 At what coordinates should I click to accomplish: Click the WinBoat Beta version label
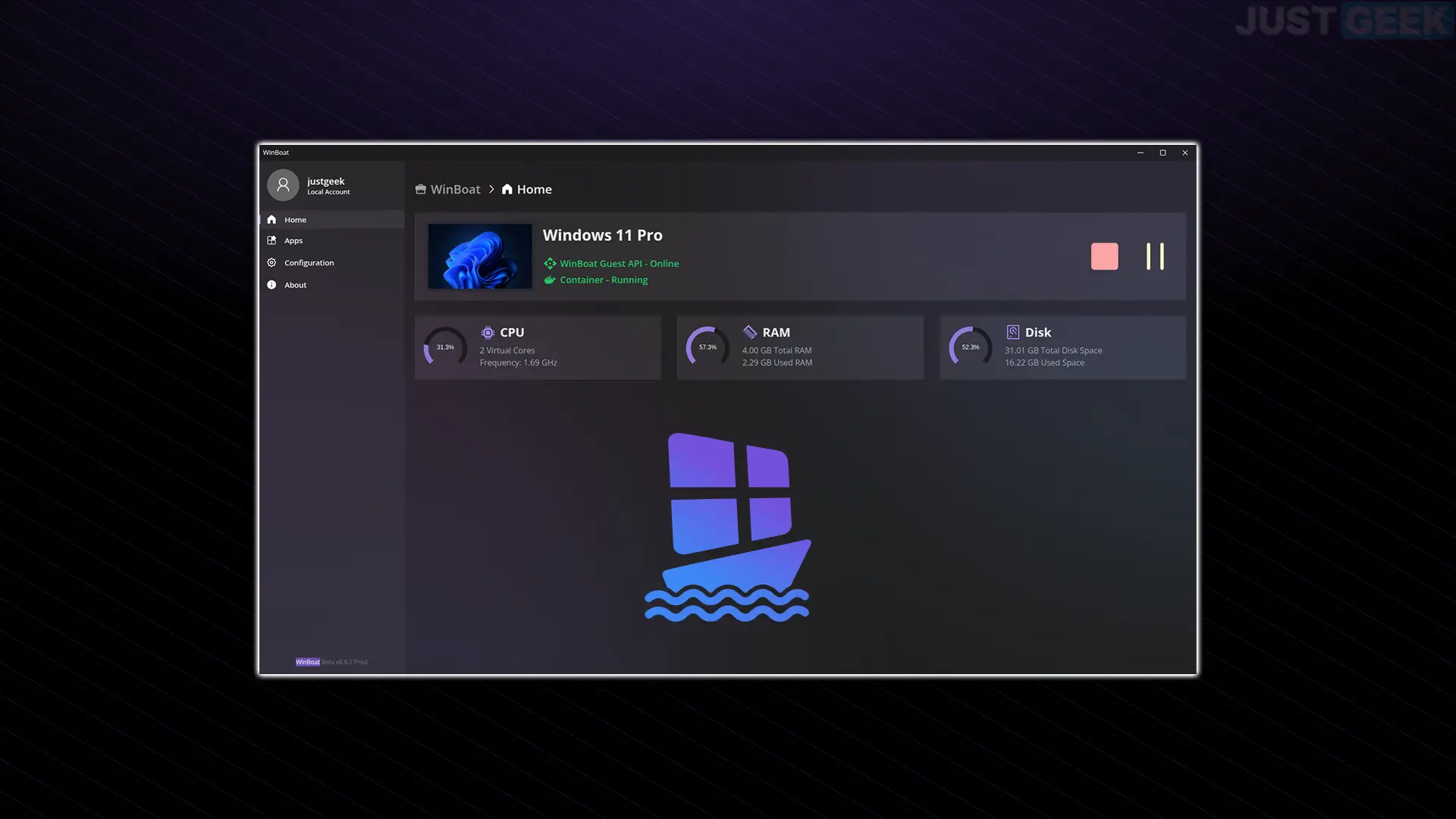pos(331,662)
